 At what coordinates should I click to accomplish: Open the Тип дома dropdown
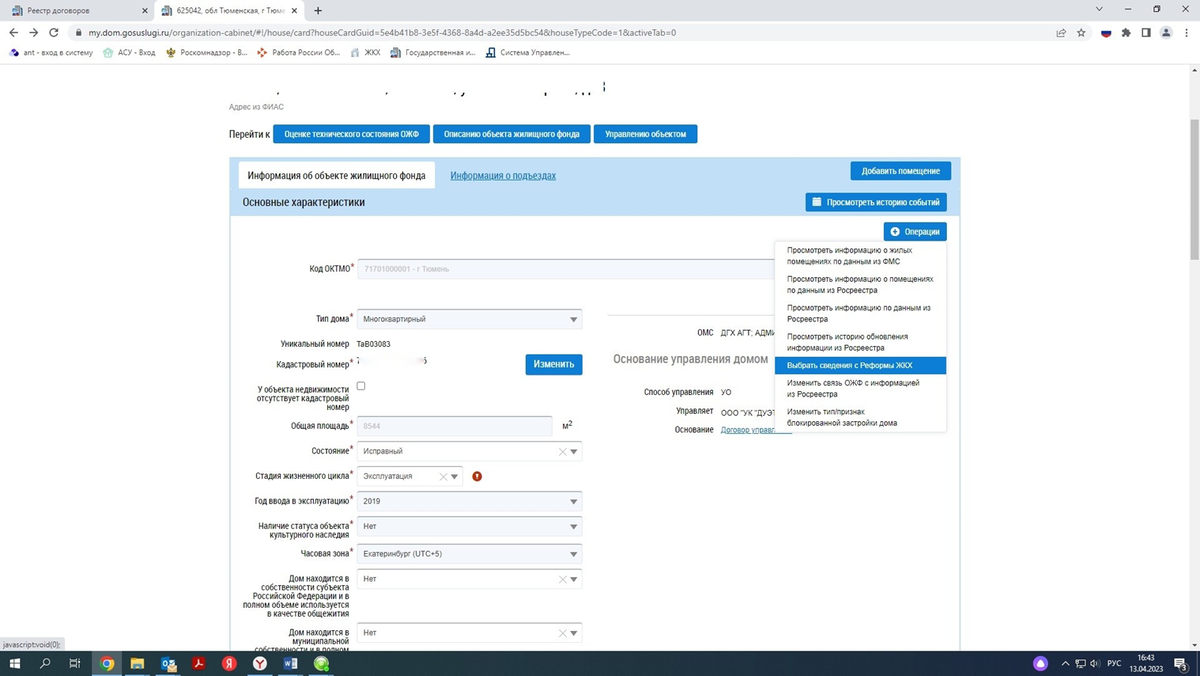(x=469, y=319)
